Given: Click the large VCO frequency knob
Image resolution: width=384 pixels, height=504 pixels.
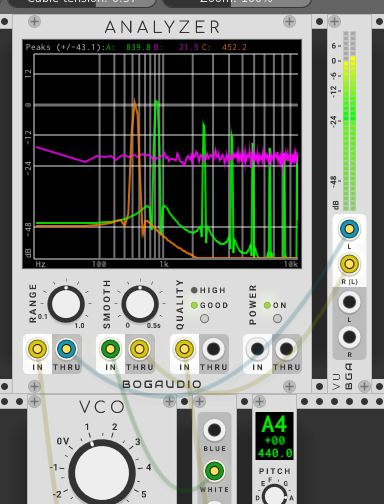Looking at the screenshot, I should [102, 473].
